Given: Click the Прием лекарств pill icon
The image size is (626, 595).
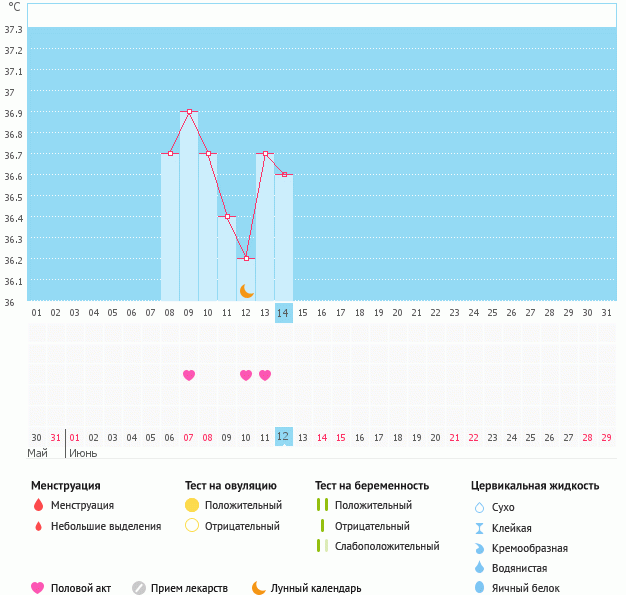Looking at the screenshot, I should (139, 588).
